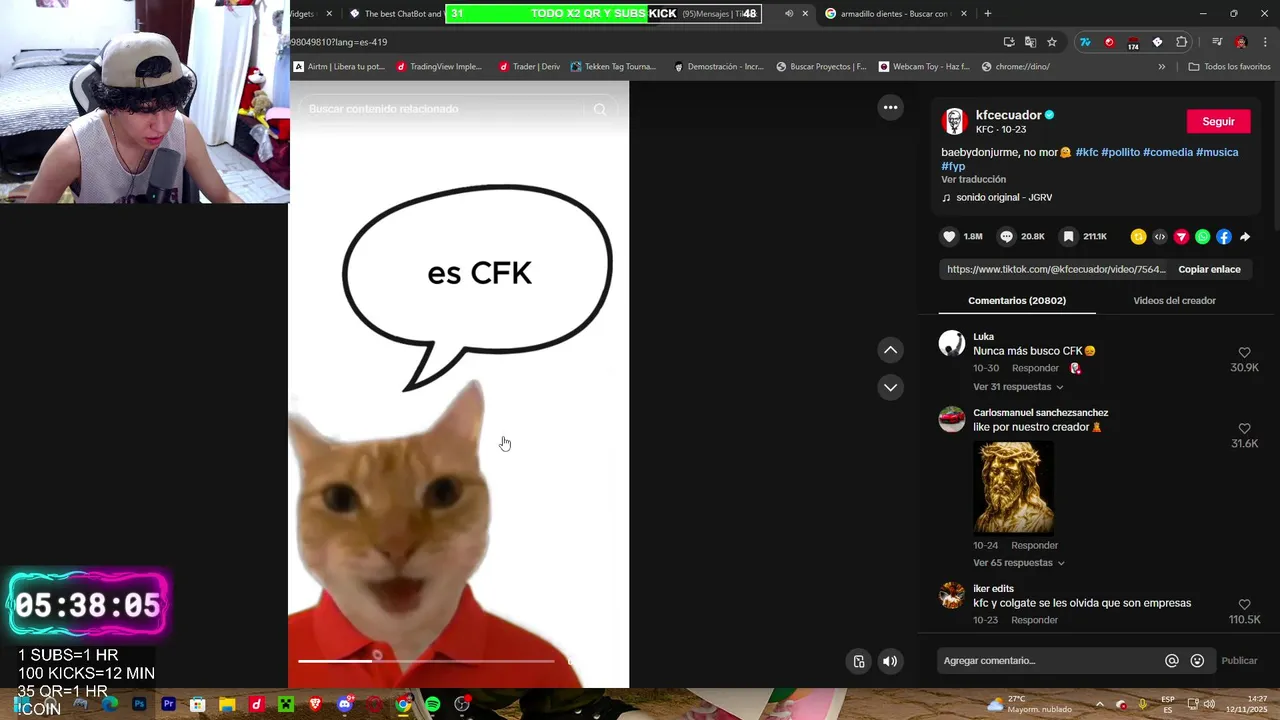Like iker edits' comment
Viewport: 1280px width, 720px height.
point(1244,605)
